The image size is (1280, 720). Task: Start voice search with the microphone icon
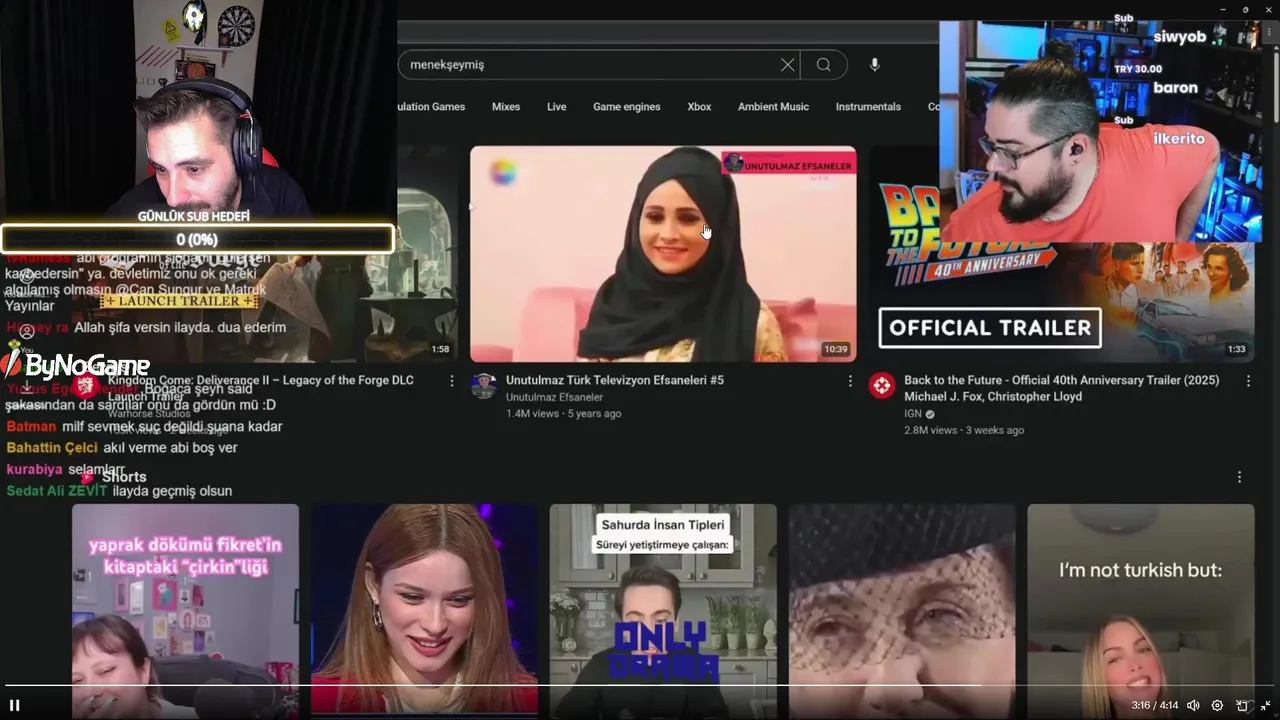click(x=875, y=65)
